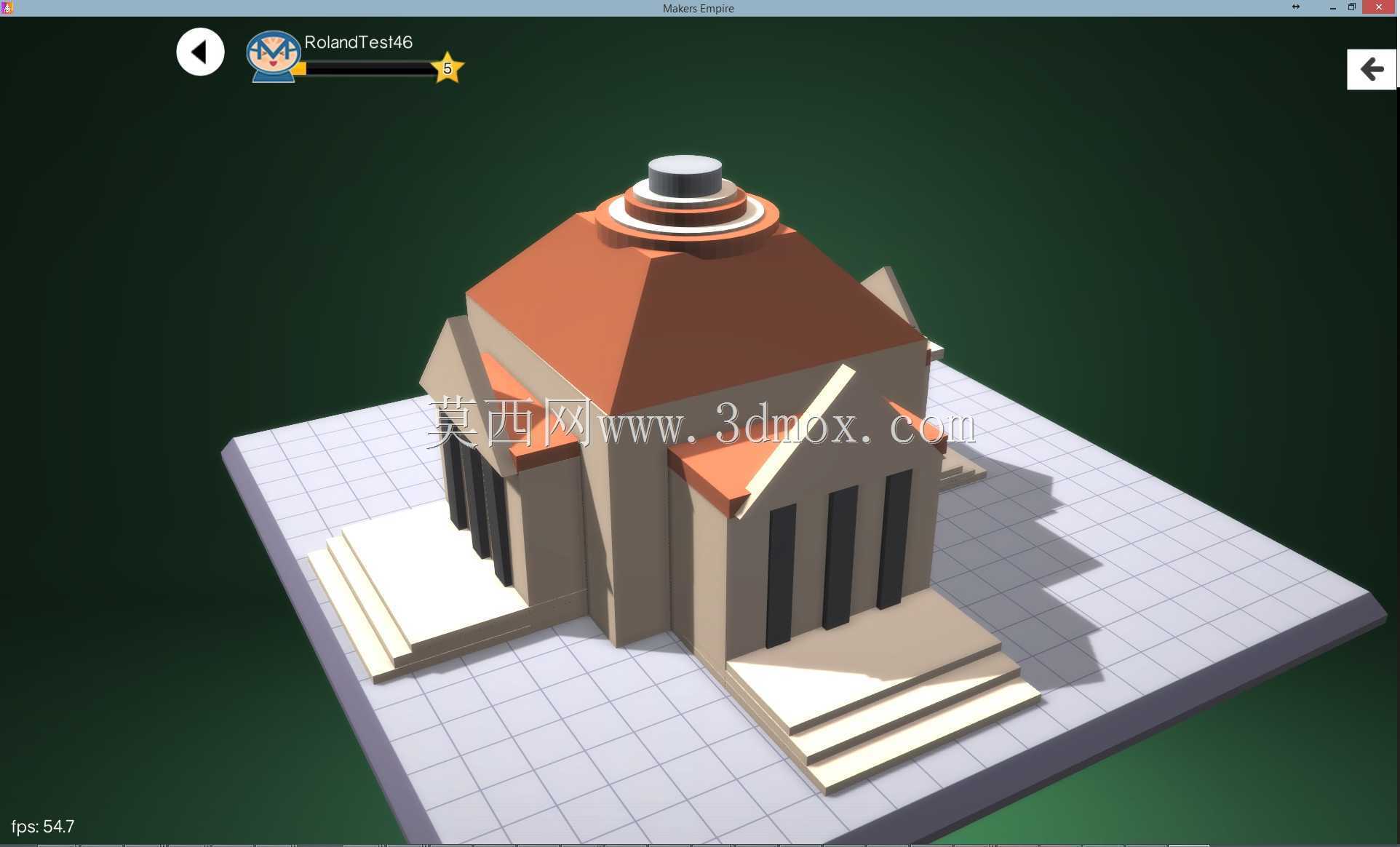The width and height of the screenshot is (1400, 847).
Task: Click the round white back button
Action: pyautogui.click(x=200, y=52)
